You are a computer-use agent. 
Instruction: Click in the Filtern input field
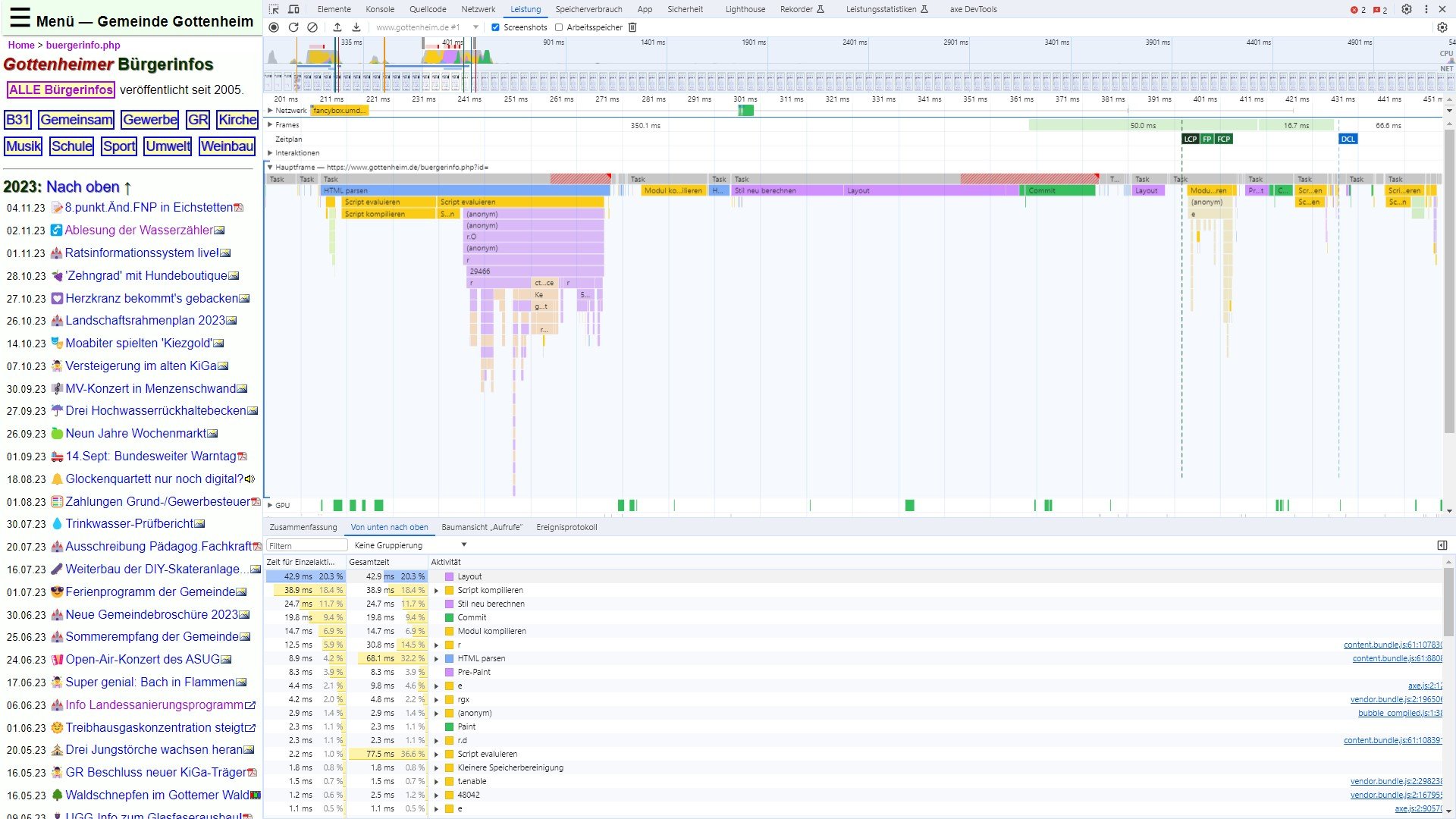point(306,545)
